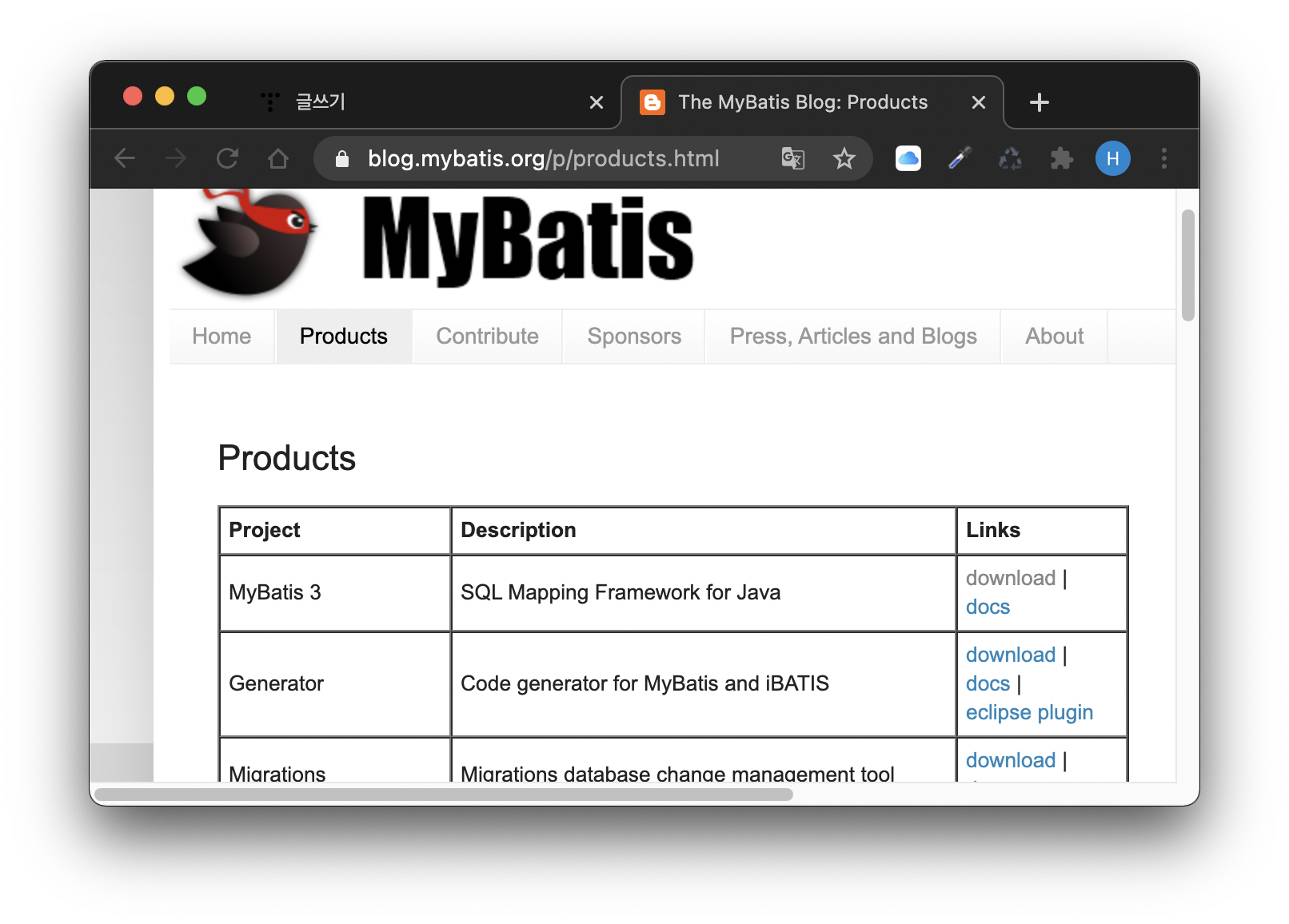Open the Generator docs link

pyautogui.click(x=988, y=683)
